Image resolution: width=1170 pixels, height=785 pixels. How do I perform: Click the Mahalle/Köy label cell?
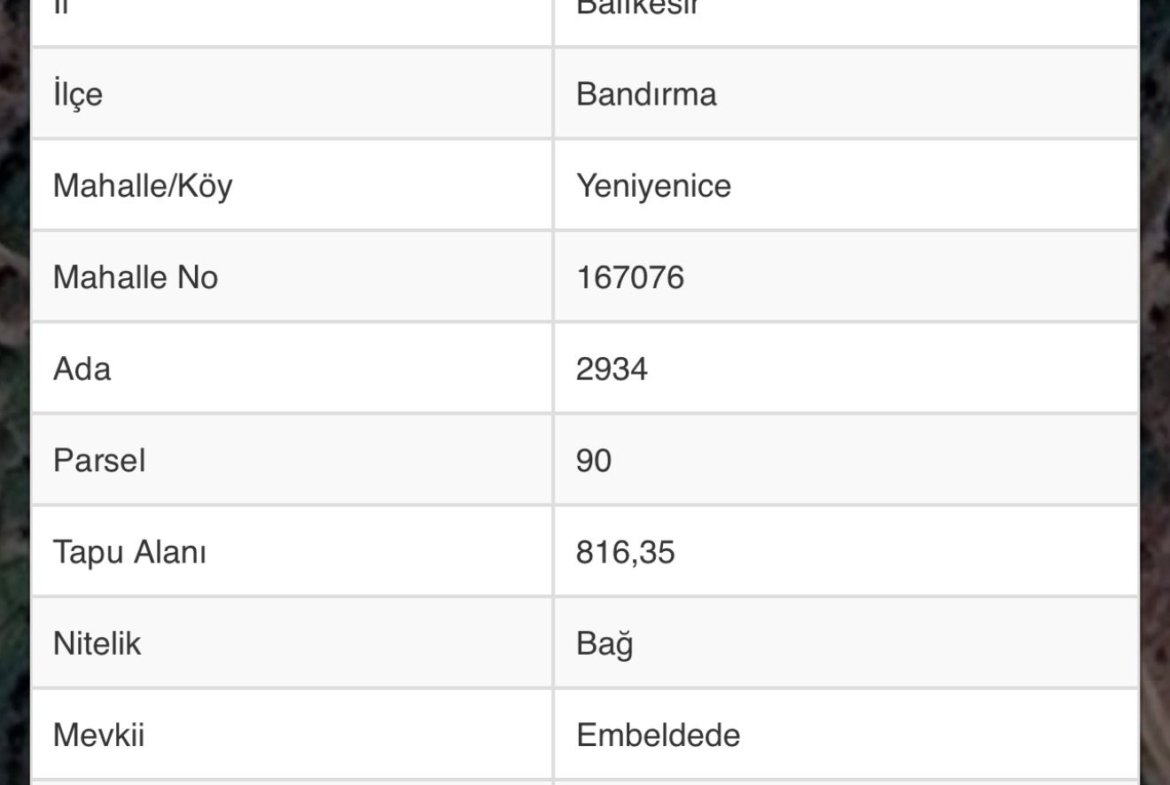(142, 186)
